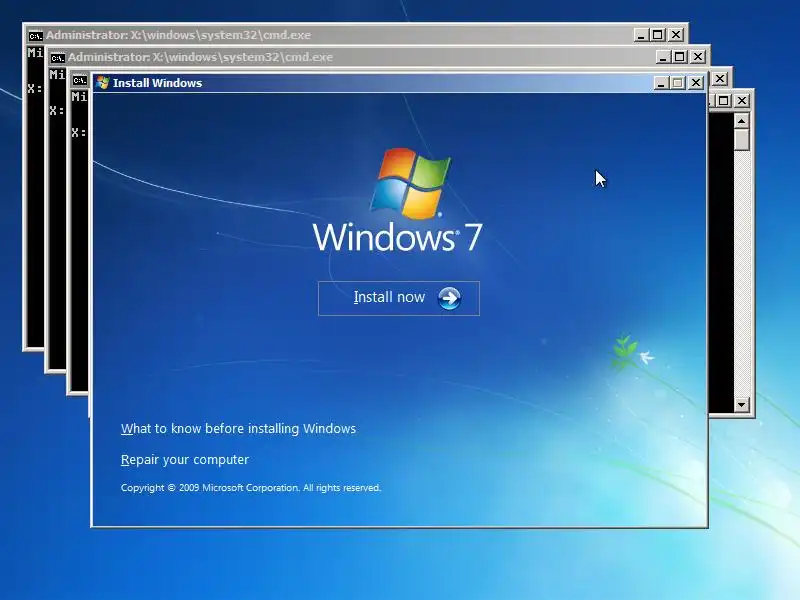Click the scroll down arrow in the command window
Screen dimensions: 800x600
(741, 405)
